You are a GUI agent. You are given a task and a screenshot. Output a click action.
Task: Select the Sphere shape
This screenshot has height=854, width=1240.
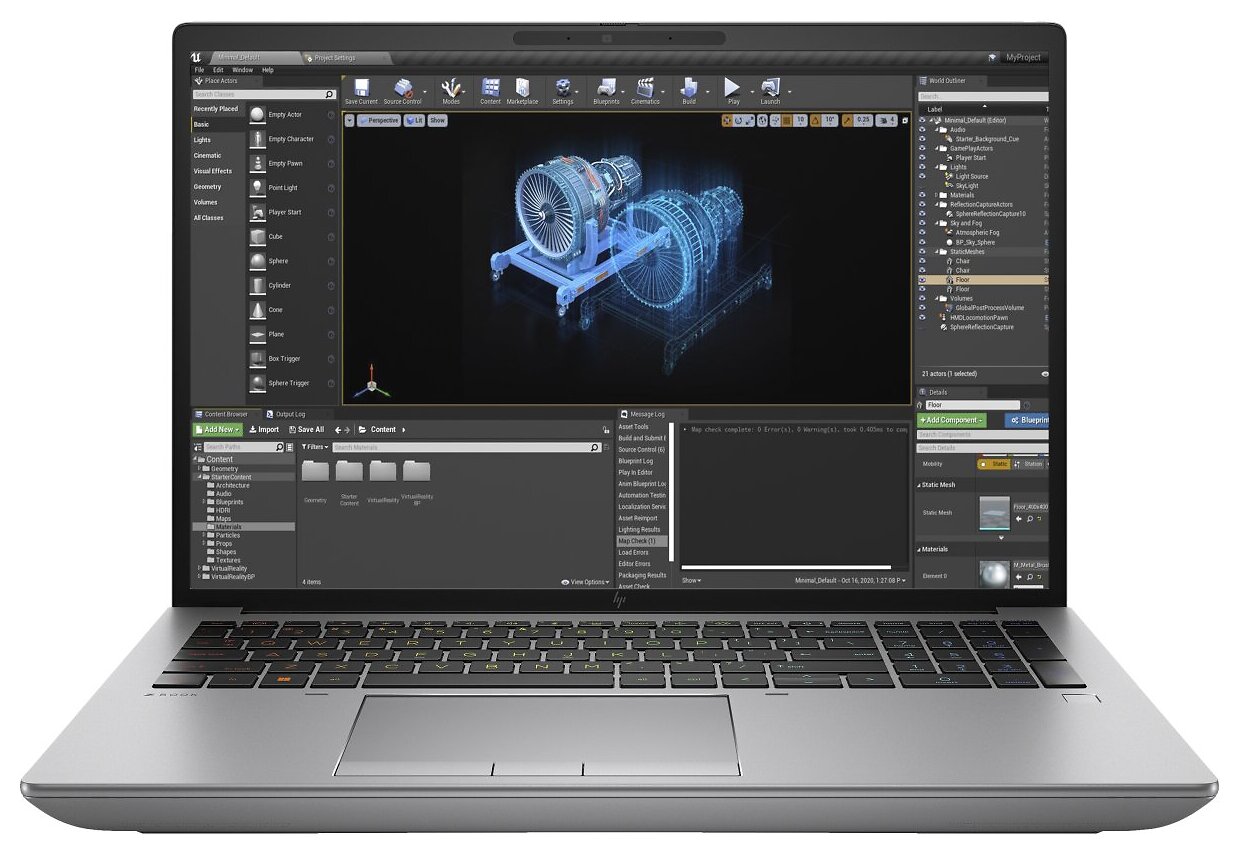click(291, 261)
